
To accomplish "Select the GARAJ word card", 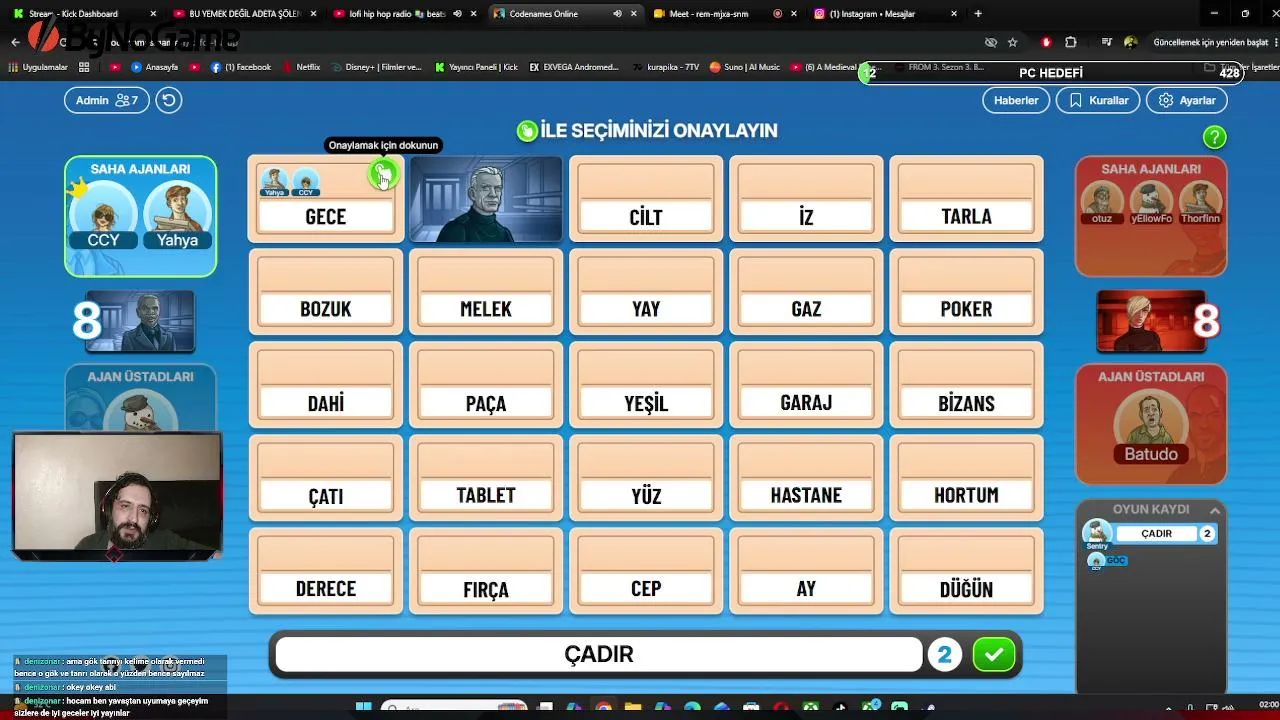I will coord(806,385).
